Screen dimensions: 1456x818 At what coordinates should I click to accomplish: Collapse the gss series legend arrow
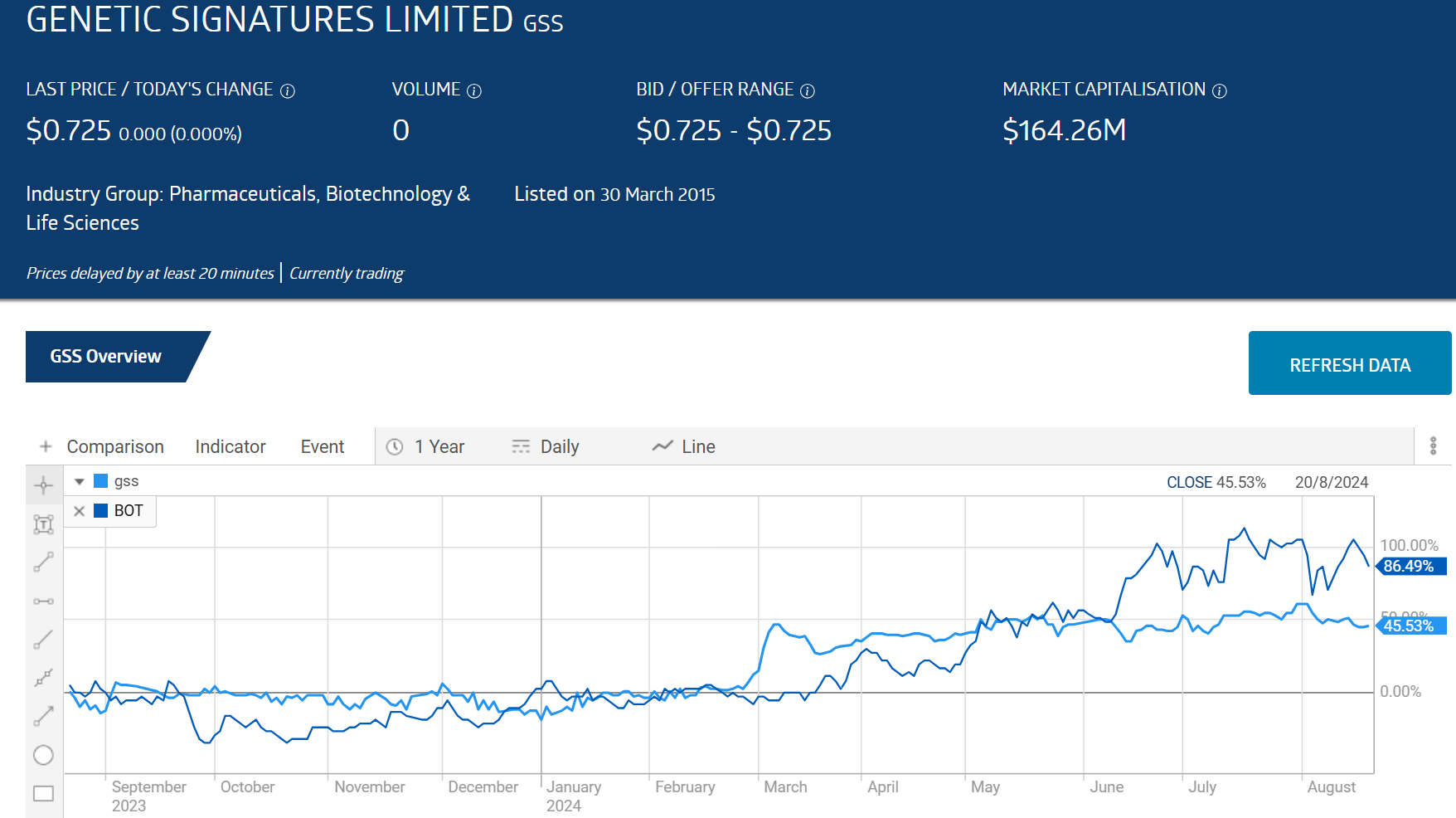coord(80,481)
